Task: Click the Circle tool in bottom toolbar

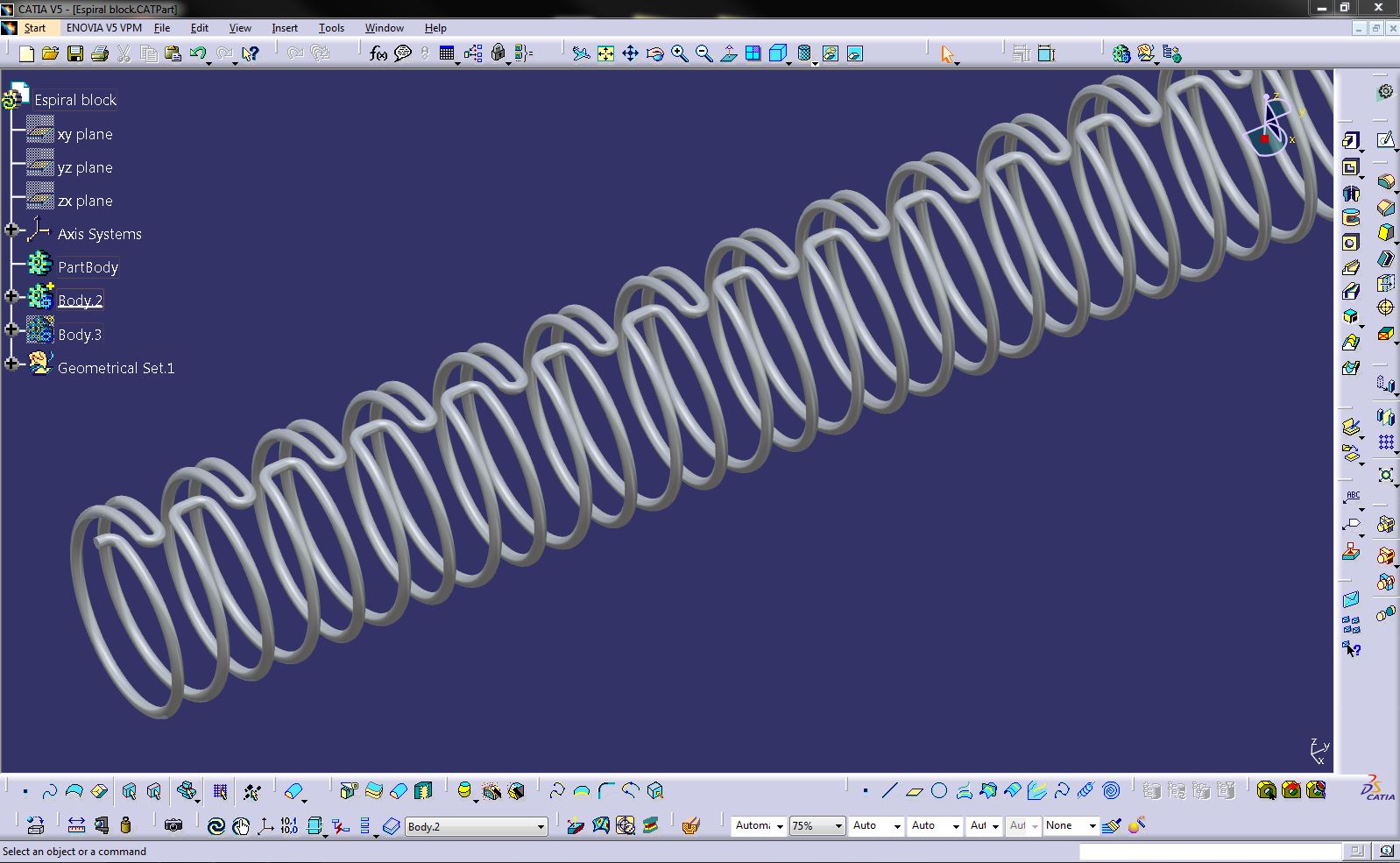Action: point(938,790)
